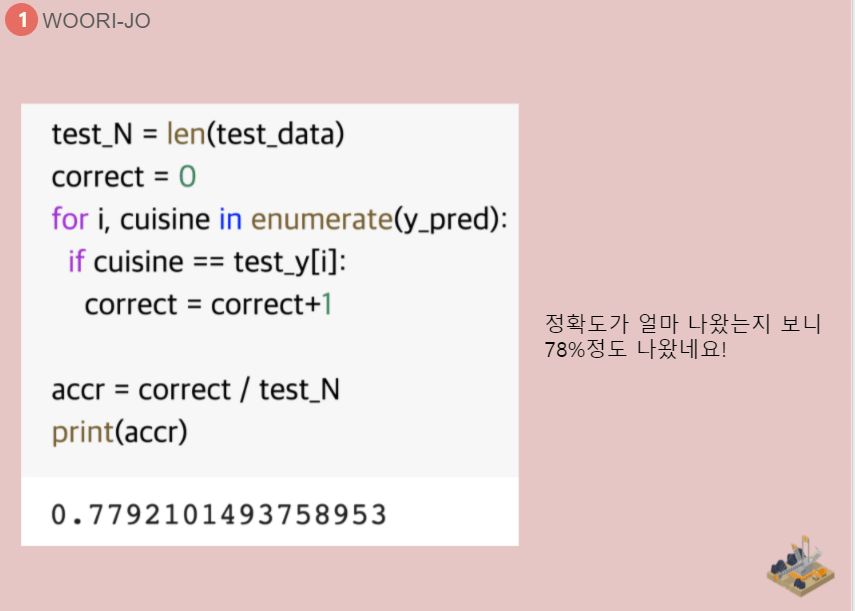Click the green 0 in correct assignment
The width and height of the screenshot is (855, 611).
click(187, 177)
